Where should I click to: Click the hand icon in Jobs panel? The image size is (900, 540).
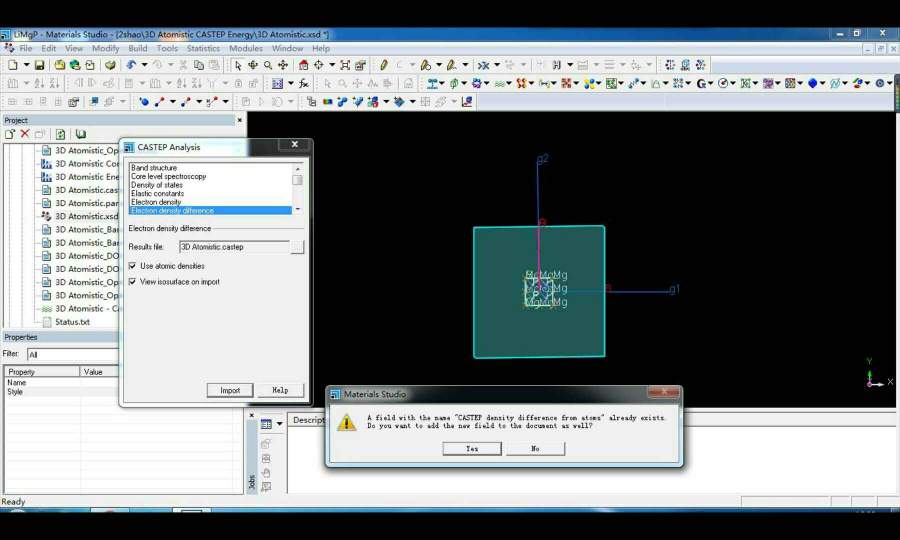tap(266, 473)
